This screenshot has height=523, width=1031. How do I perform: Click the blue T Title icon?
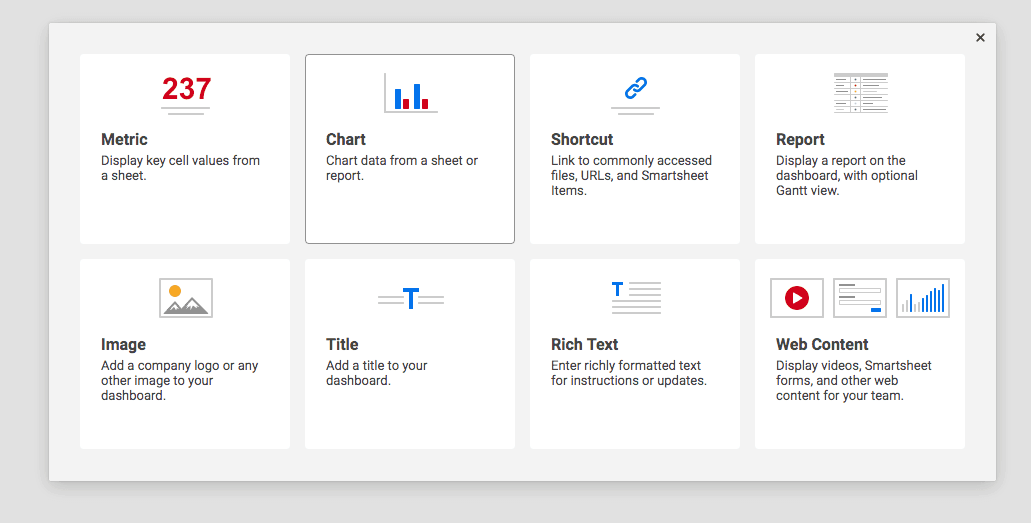click(x=410, y=298)
